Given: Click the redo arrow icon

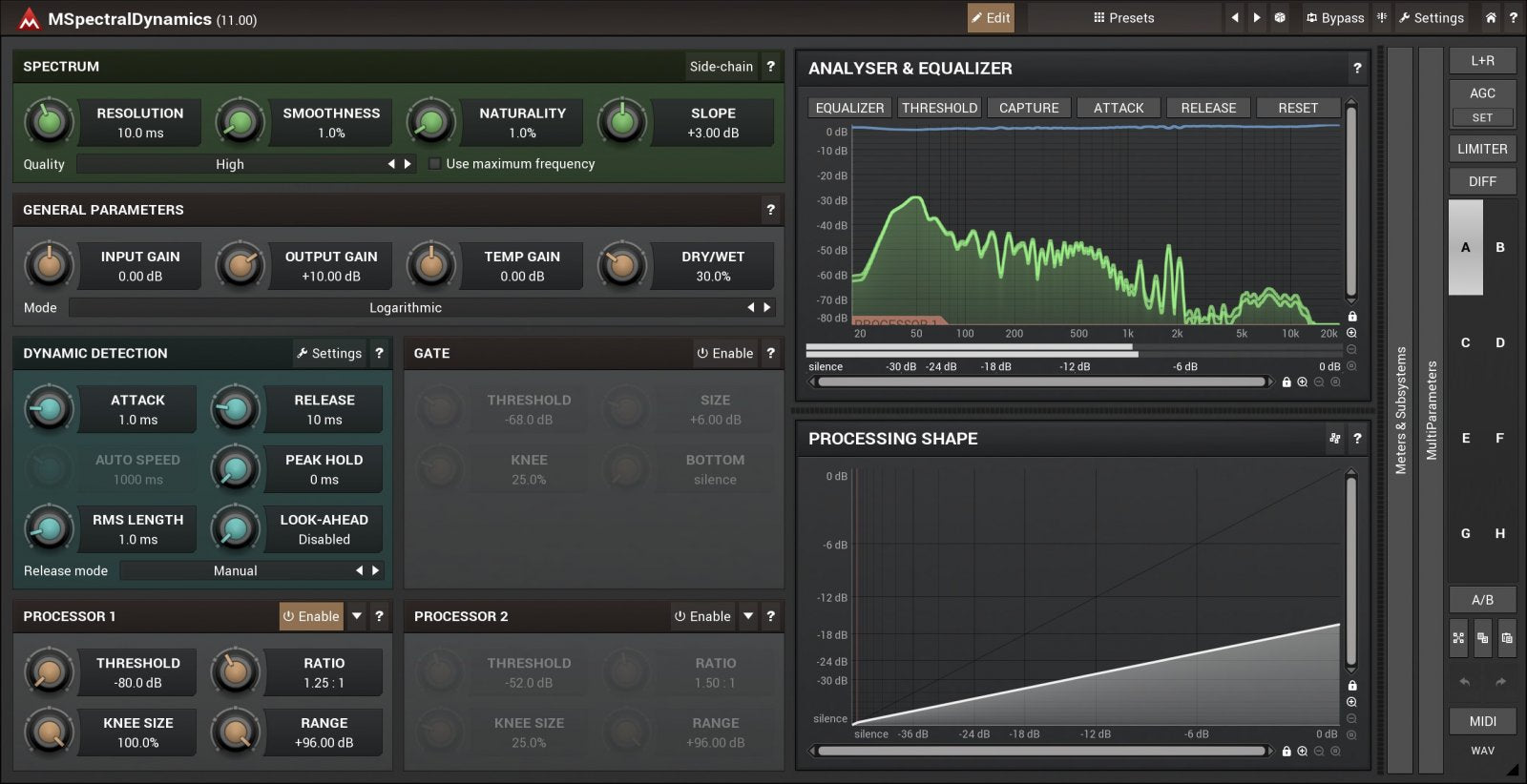Looking at the screenshot, I should coord(1500,682).
